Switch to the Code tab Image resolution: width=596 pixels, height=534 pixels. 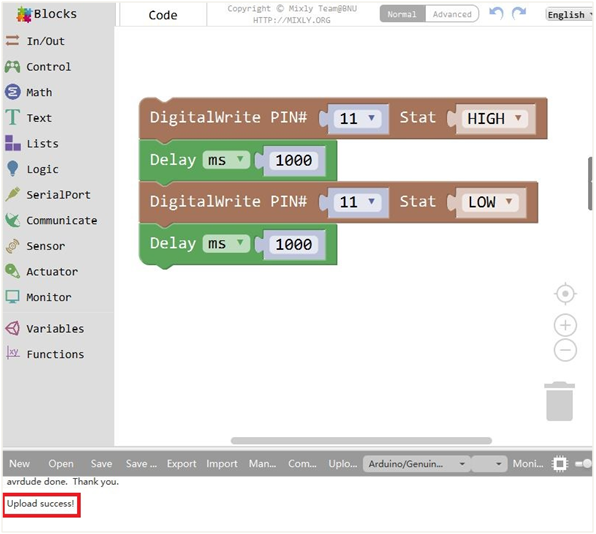pyautogui.click(x=163, y=15)
